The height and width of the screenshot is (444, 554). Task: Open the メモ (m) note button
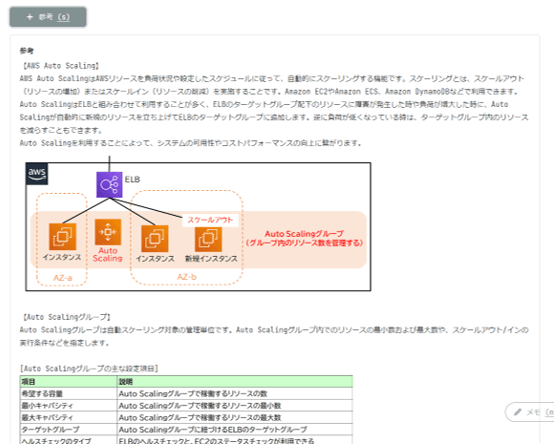click(529, 412)
